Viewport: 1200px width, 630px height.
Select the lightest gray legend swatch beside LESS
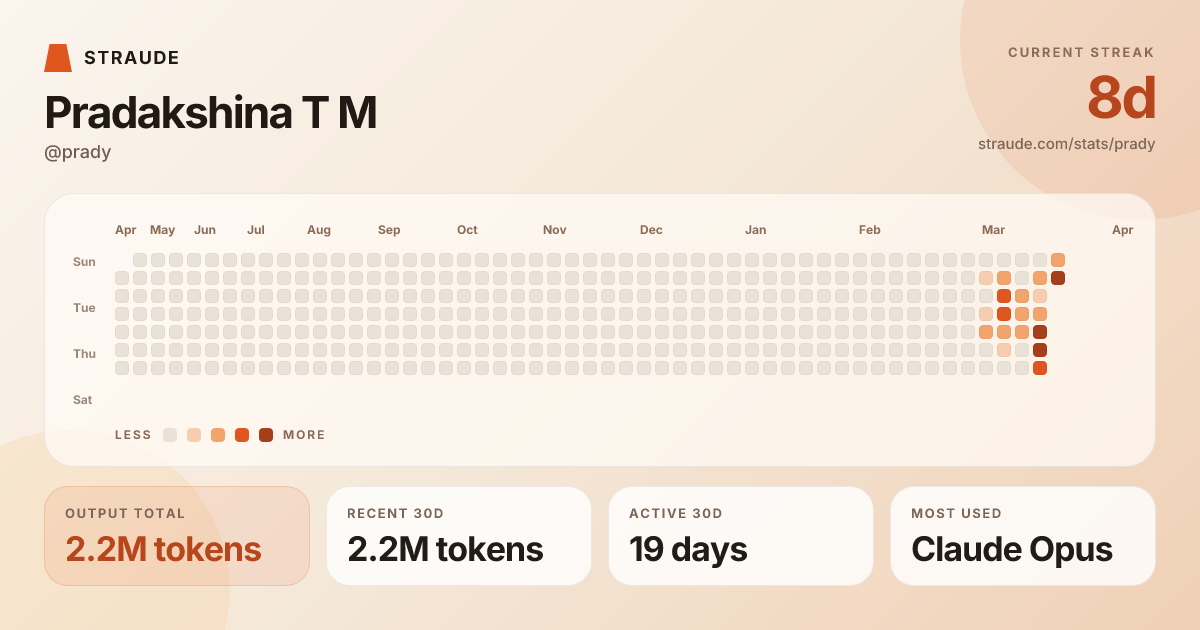170,435
